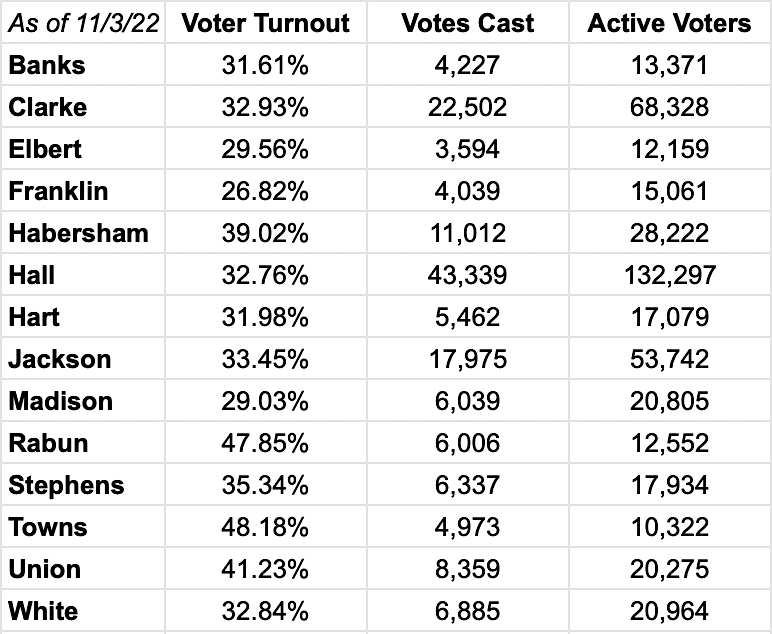Select Hart's votes cast value 5,462
The width and height of the screenshot is (772, 634).
tap(468, 318)
